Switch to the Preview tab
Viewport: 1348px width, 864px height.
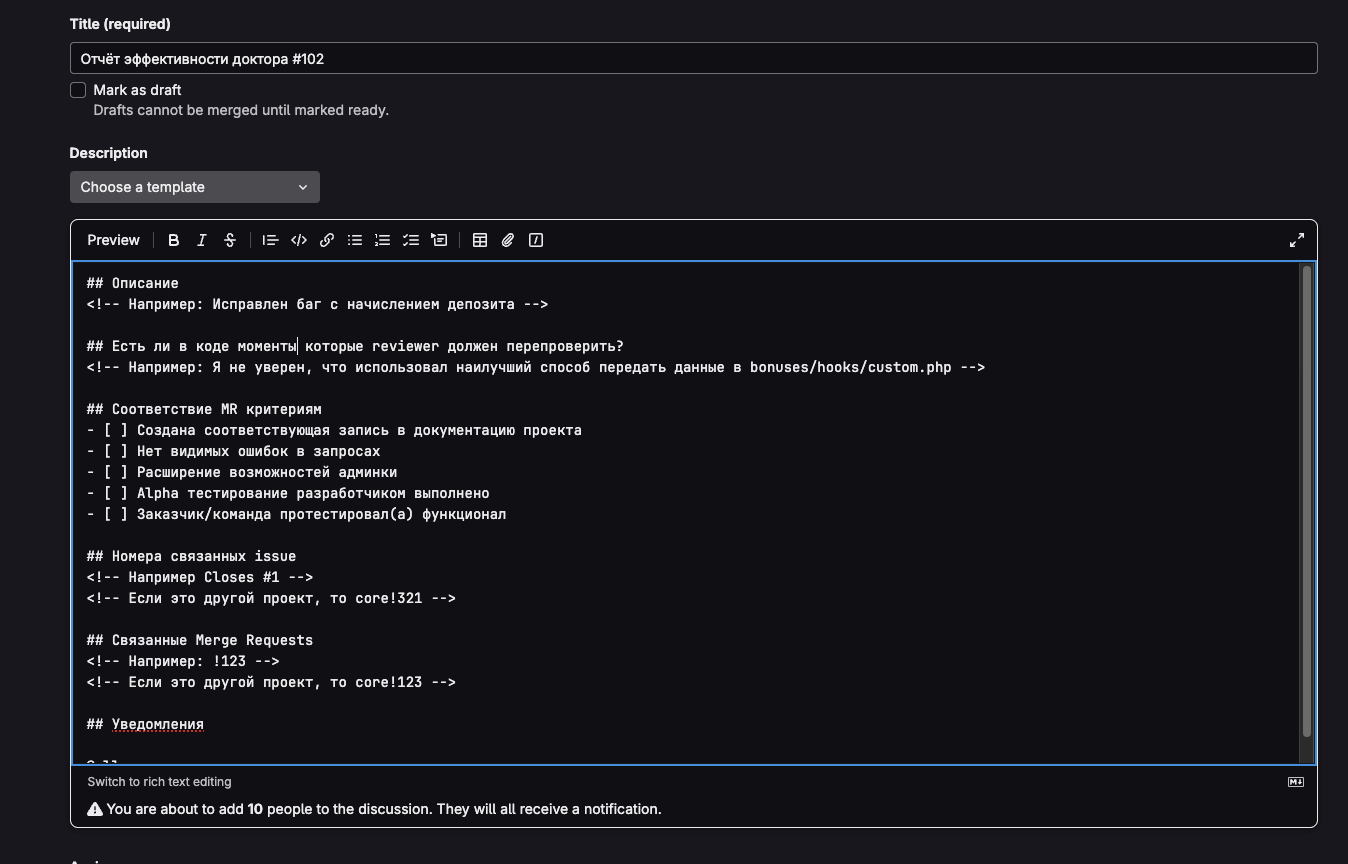click(x=113, y=240)
